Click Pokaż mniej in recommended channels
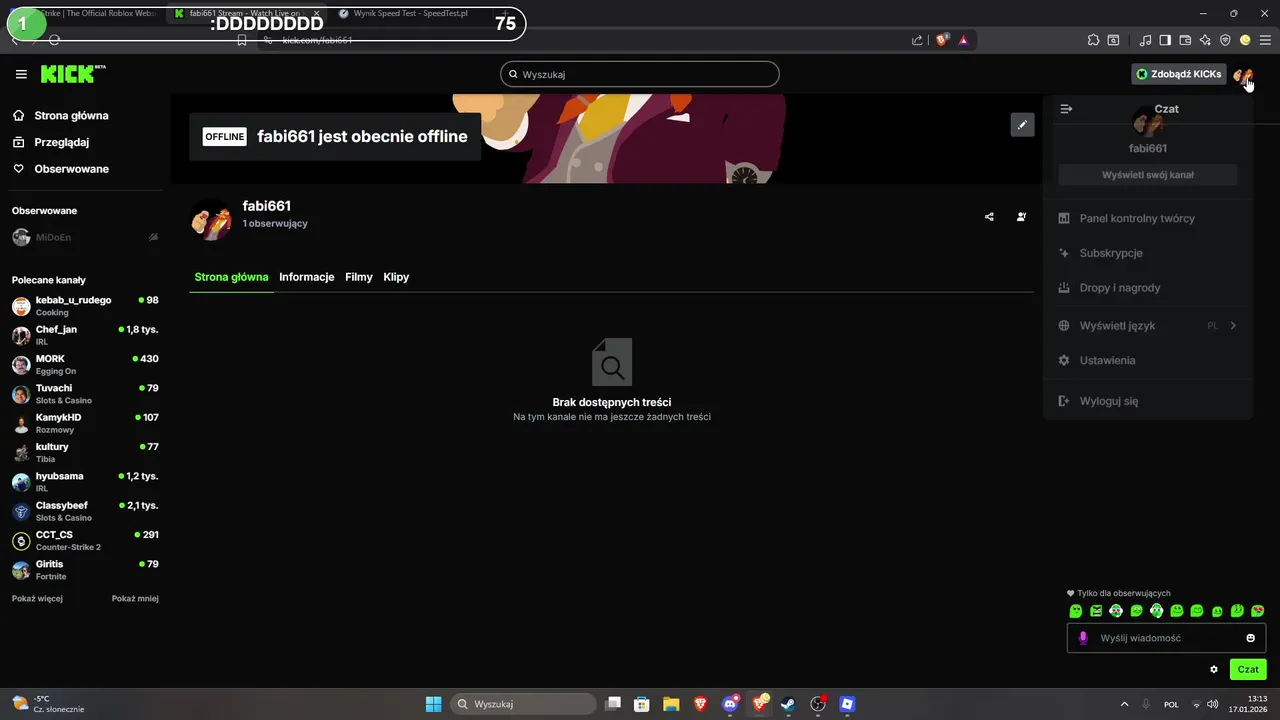The width and height of the screenshot is (1280, 720). point(135,598)
